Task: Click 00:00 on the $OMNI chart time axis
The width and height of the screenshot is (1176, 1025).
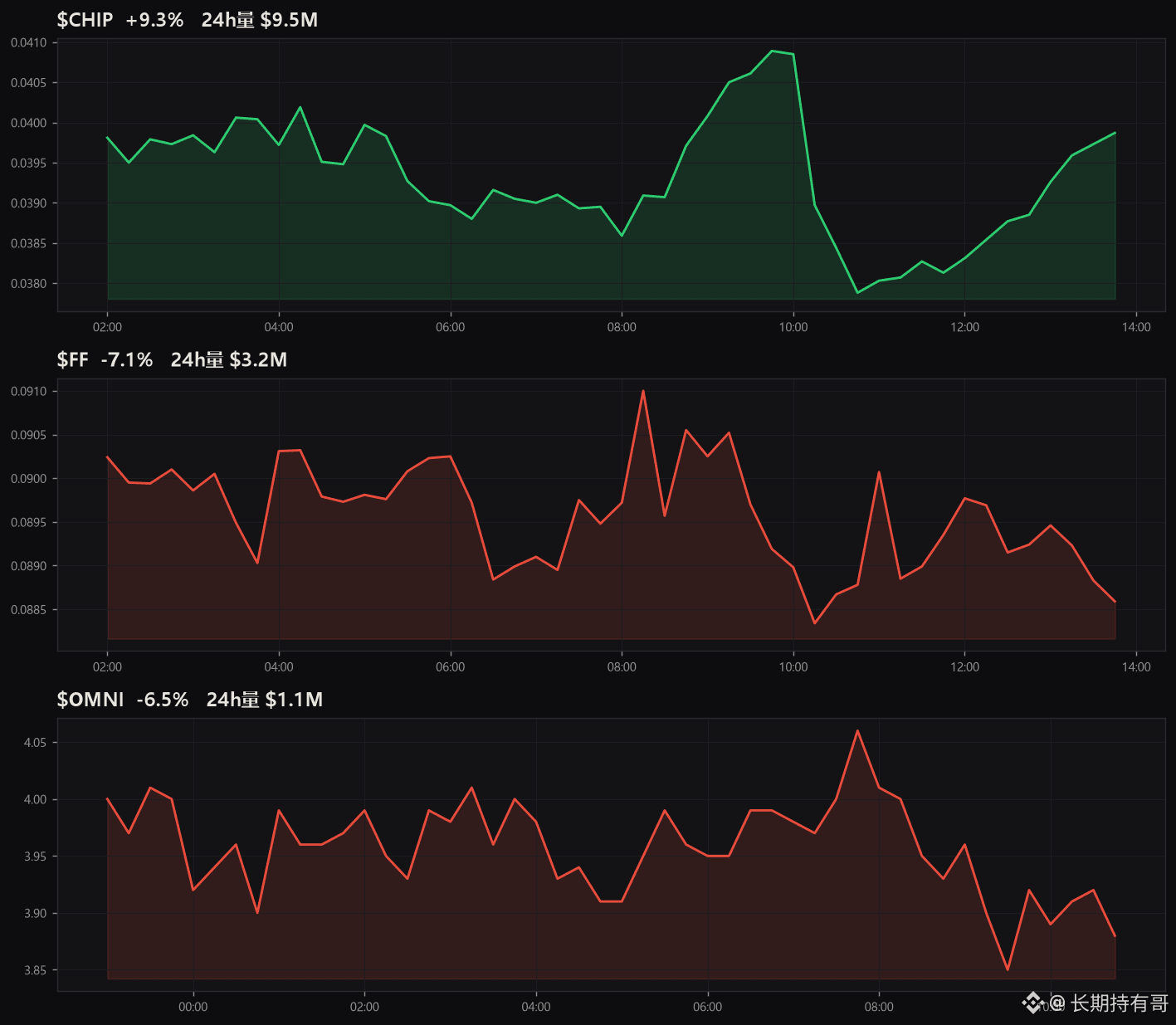Action: click(x=193, y=1007)
